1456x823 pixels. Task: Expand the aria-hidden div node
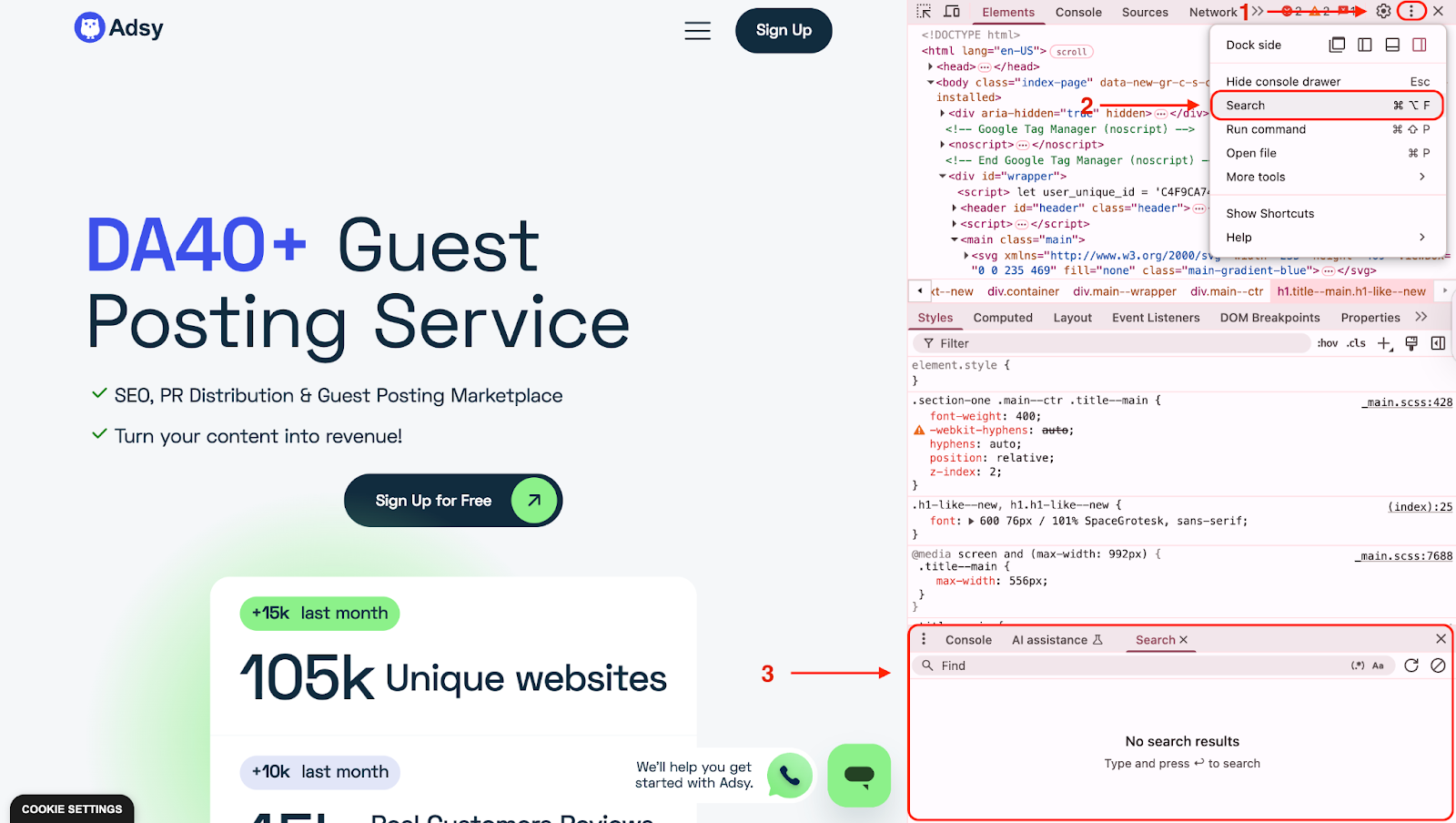click(942, 114)
